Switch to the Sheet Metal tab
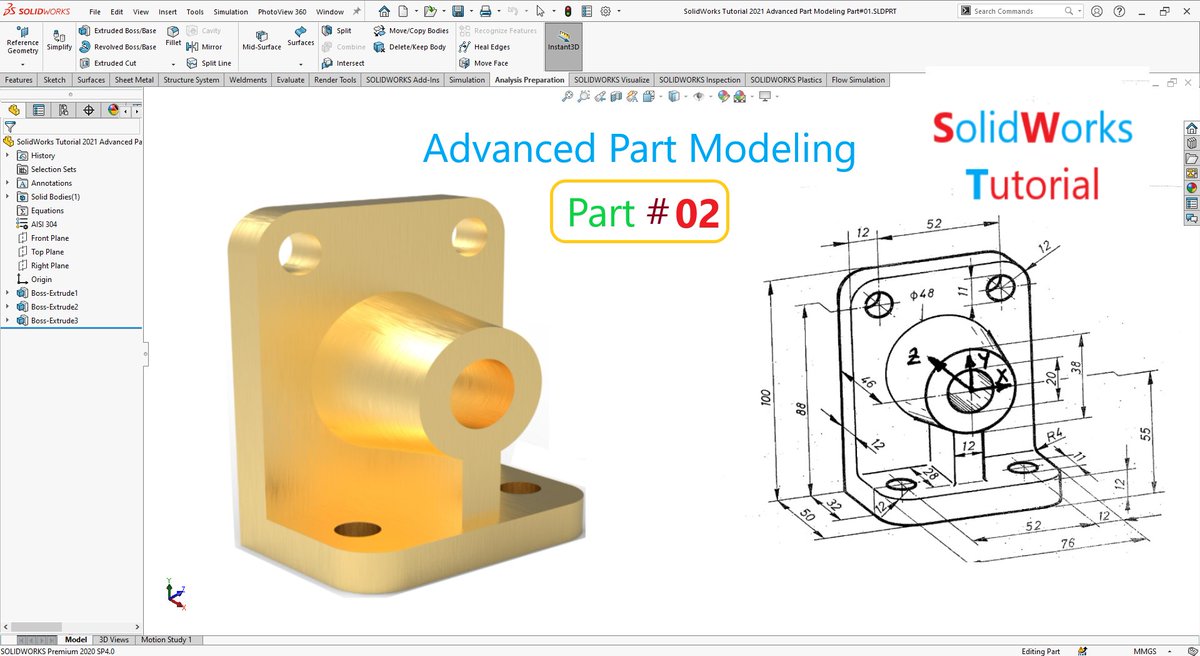 tap(133, 79)
